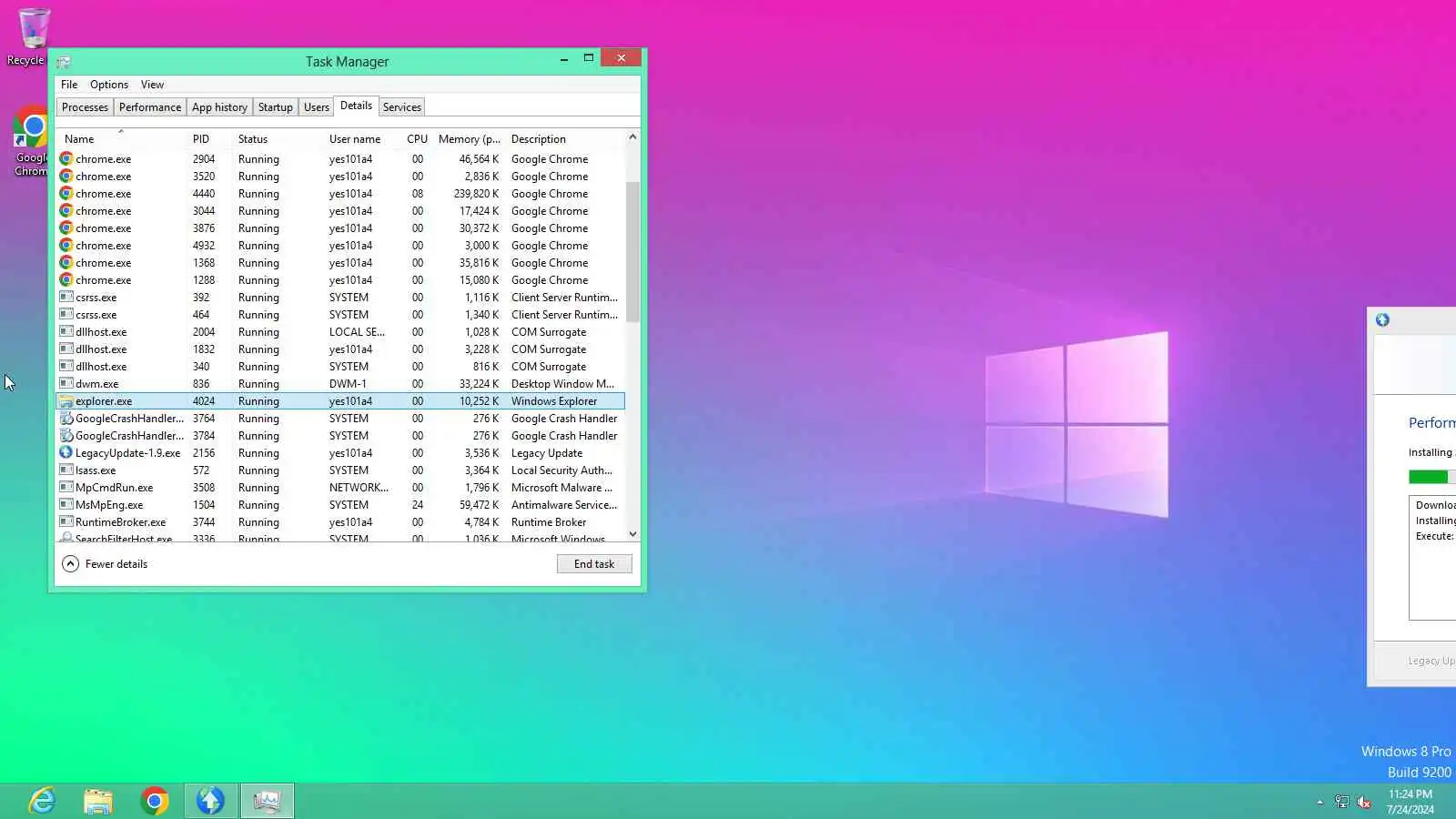Switch to the Users tab
The image size is (1456, 819).
(x=317, y=107)
